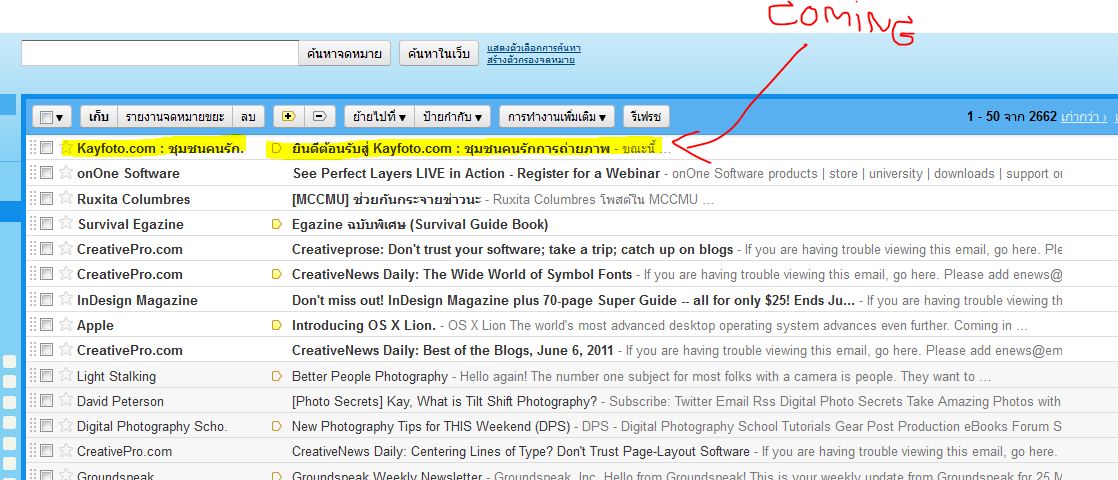Click the importance marker on the Kayfoto.com email
Screen dimensions: 1118x480
(277, 149)
